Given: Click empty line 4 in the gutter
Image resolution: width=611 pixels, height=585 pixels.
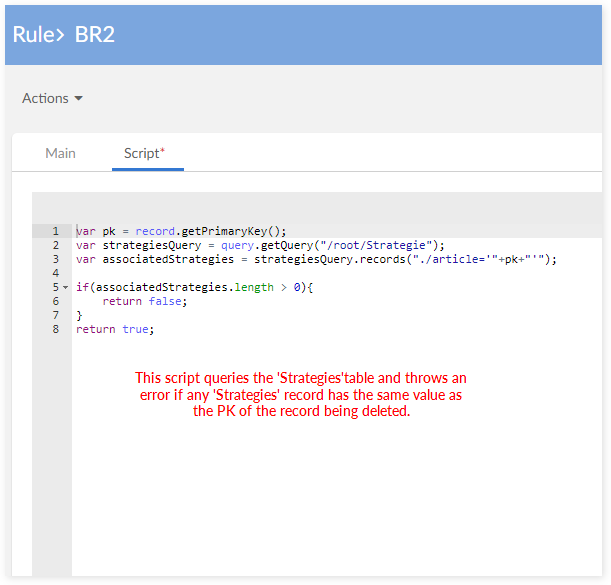Looking at the screenshot, I should 56,273.
